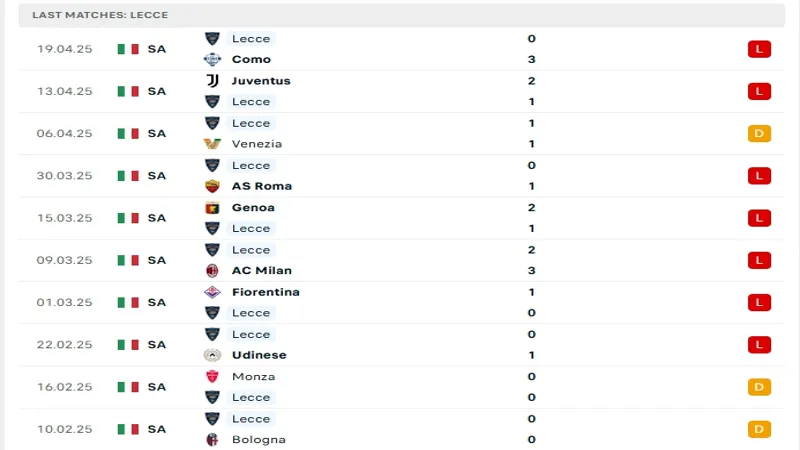Viewport: 800px width, 450px height.
Task: Click the AS Roma club crest icon
Action: click(x=212, y=186)
